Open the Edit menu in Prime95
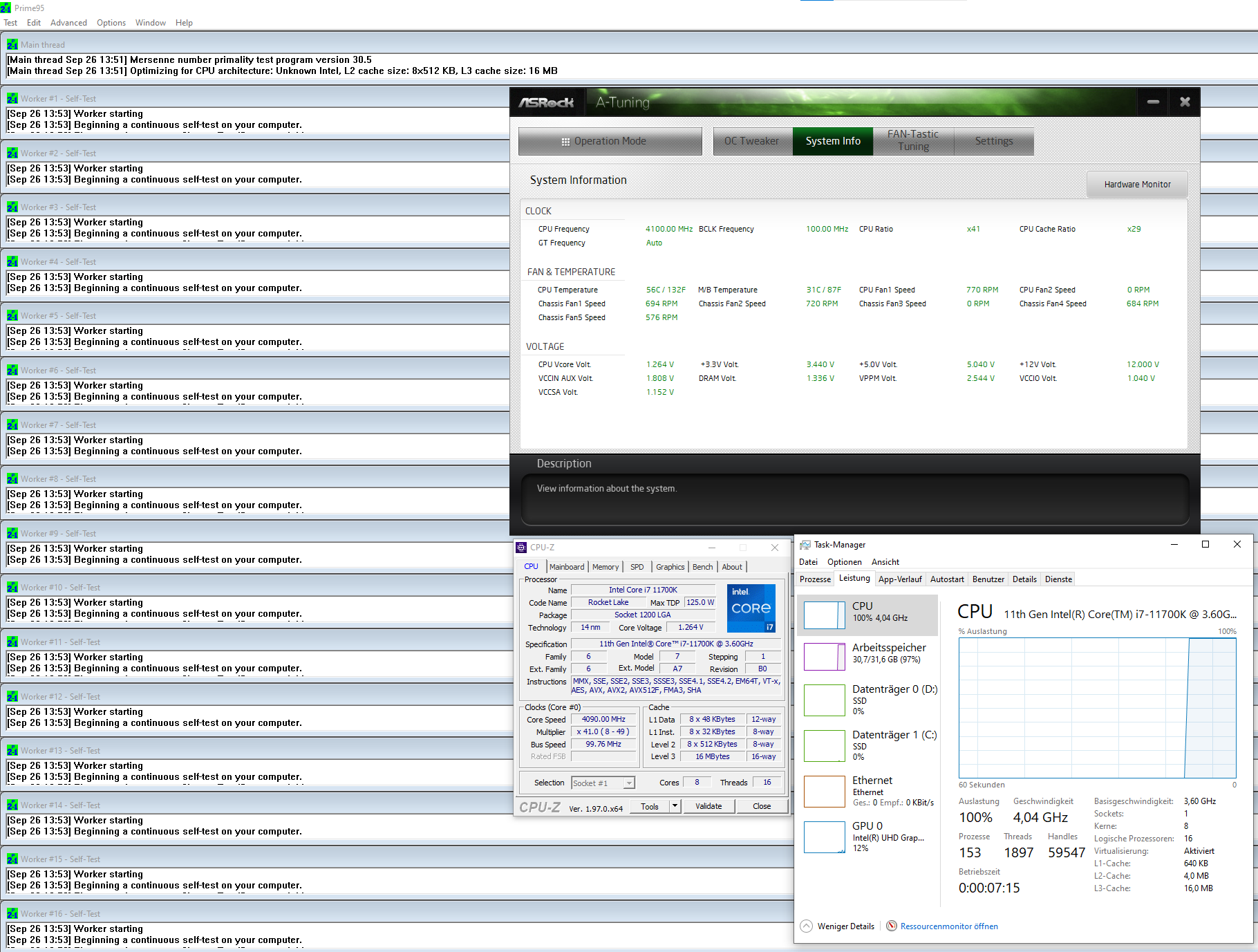1258x952 pixels. tap(34, 23)
